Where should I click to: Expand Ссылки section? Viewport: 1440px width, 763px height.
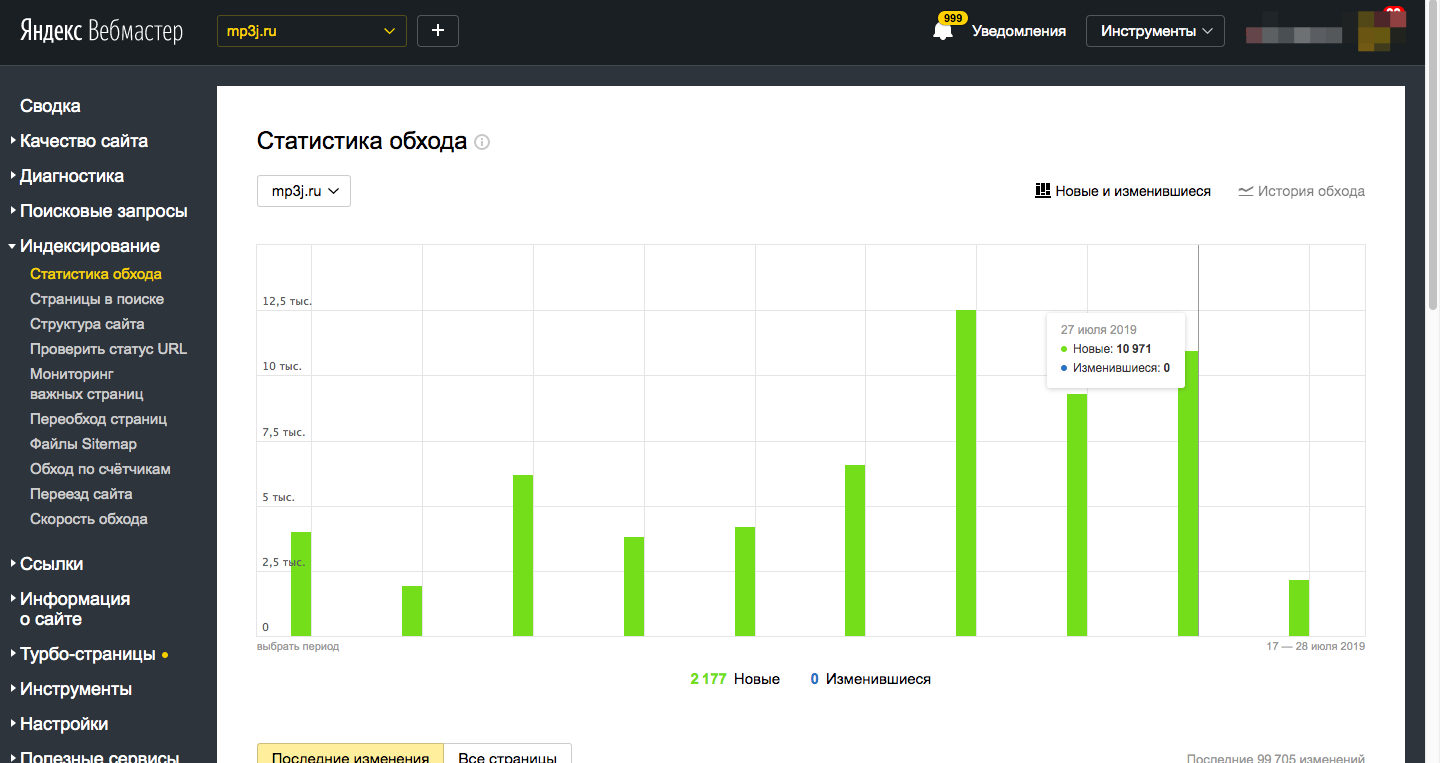coord(51,564)
